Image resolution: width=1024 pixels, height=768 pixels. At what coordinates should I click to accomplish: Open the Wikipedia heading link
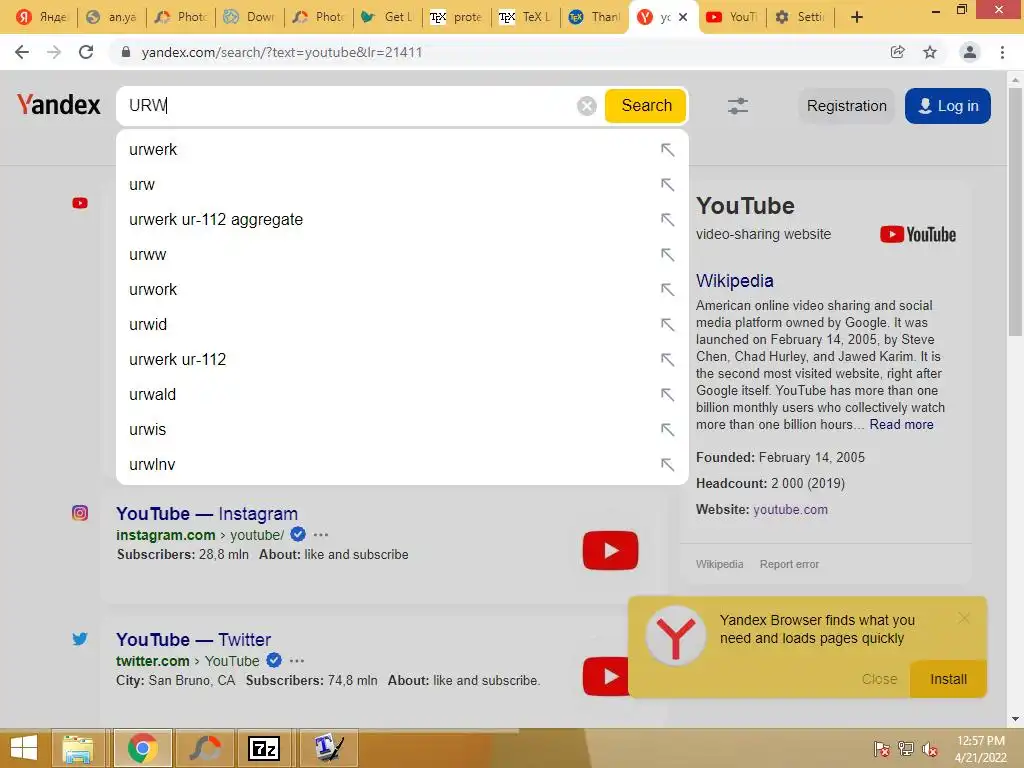click(735, 281)
